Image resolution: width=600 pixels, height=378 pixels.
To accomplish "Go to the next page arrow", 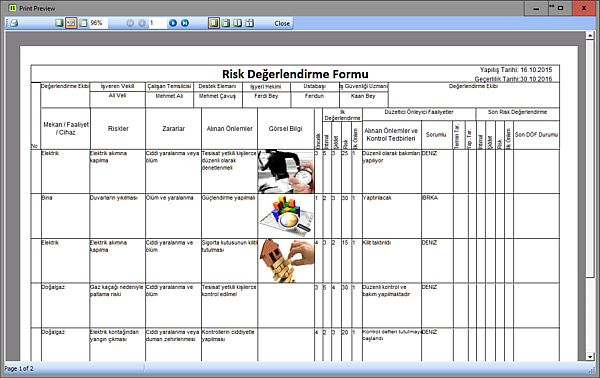I will (173, 23).
